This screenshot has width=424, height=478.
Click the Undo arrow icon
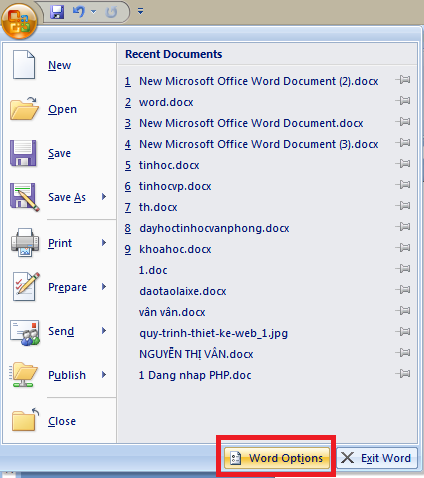79,12
